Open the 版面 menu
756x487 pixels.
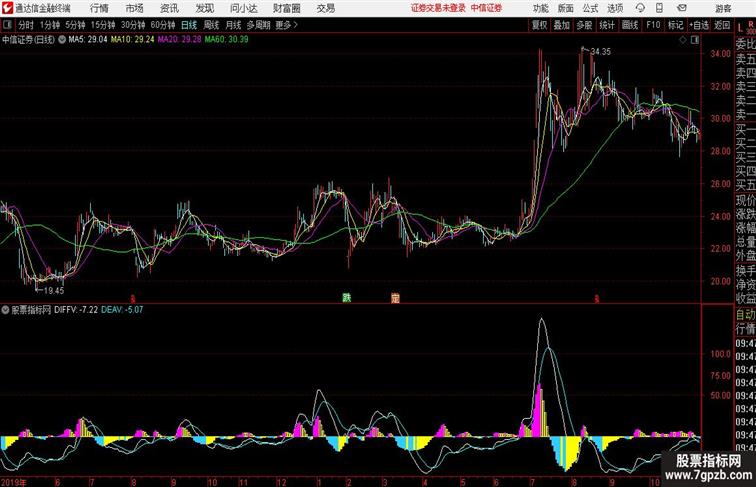point(566,8)
